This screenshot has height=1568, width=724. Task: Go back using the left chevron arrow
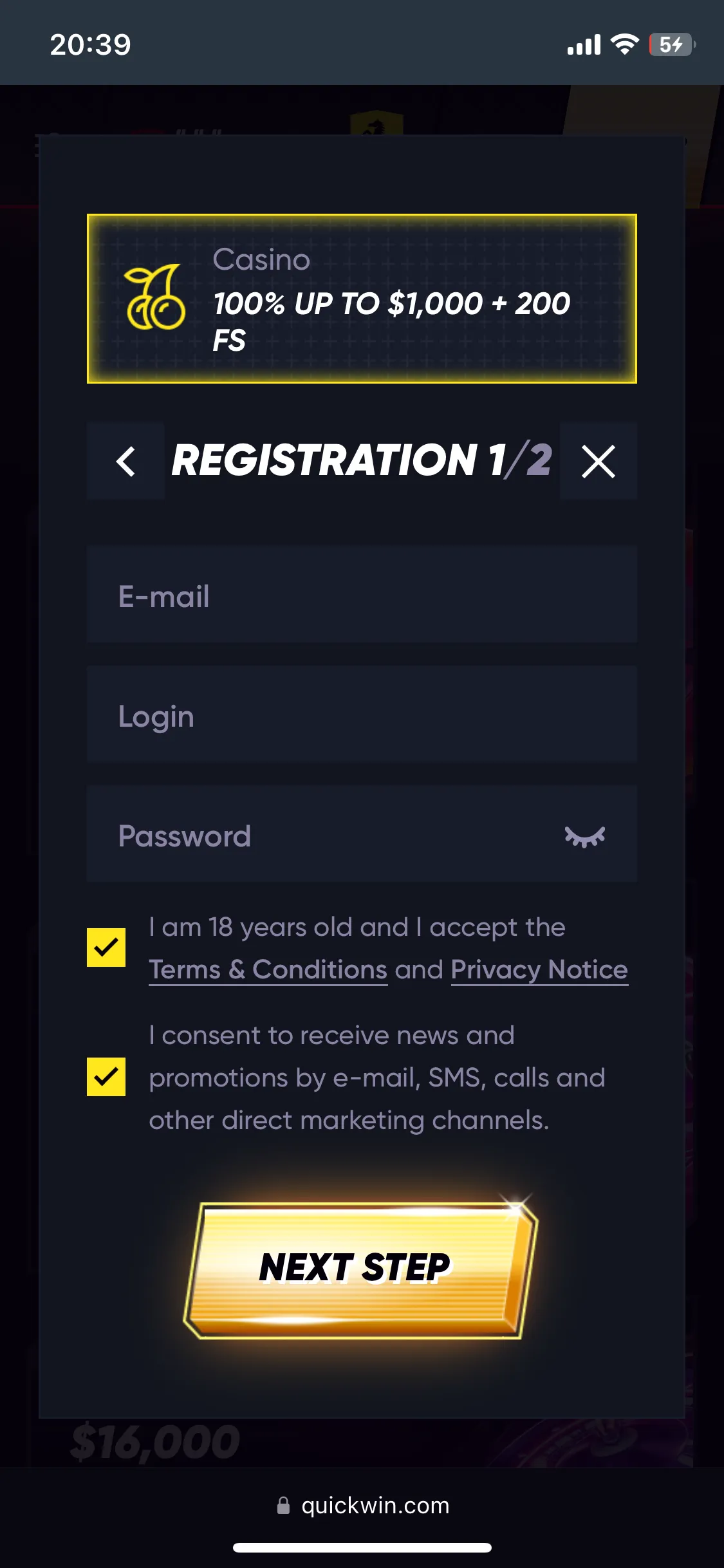125,461
